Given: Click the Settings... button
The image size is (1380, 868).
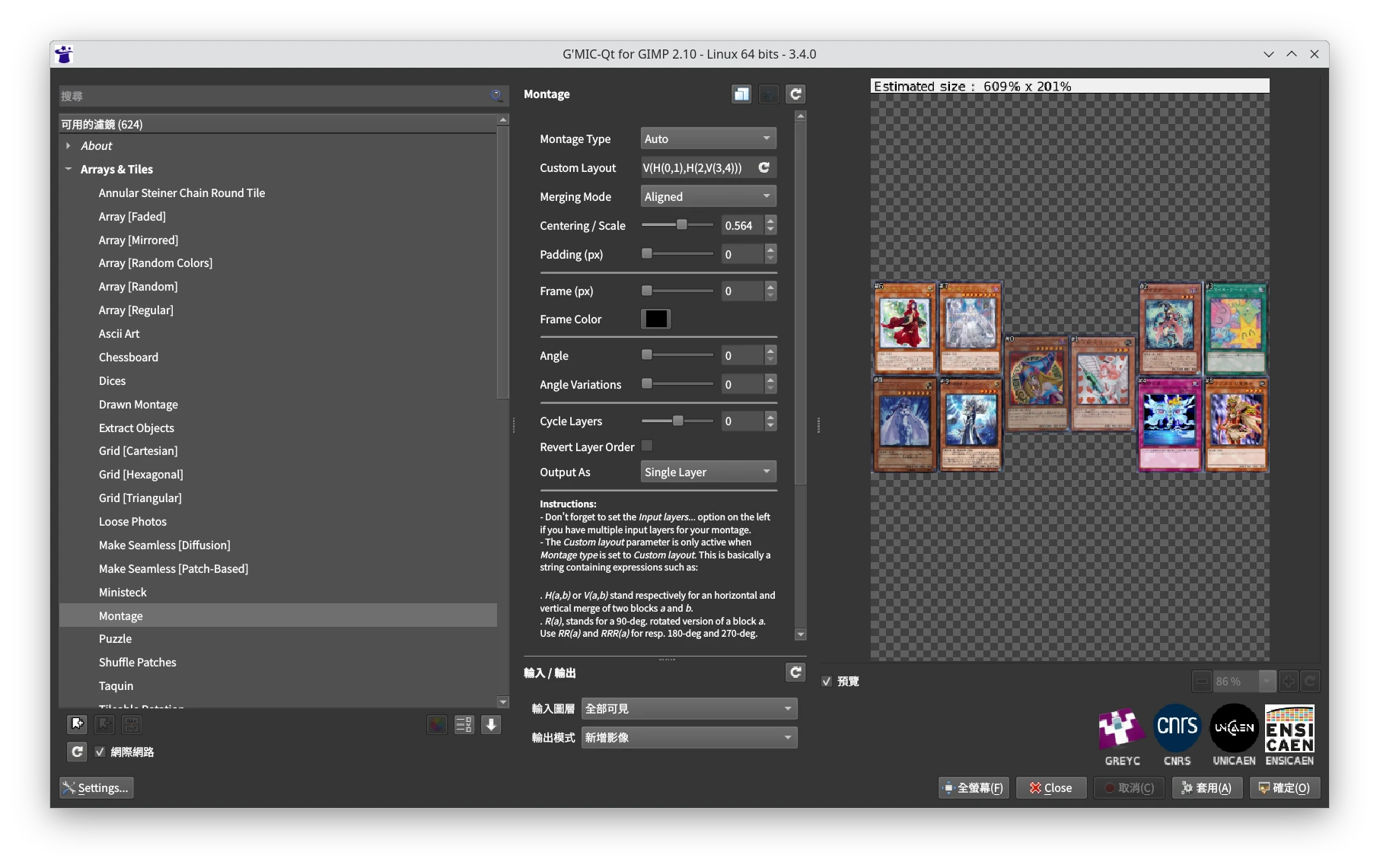Looking at the screenshot, I should point(97,788).
